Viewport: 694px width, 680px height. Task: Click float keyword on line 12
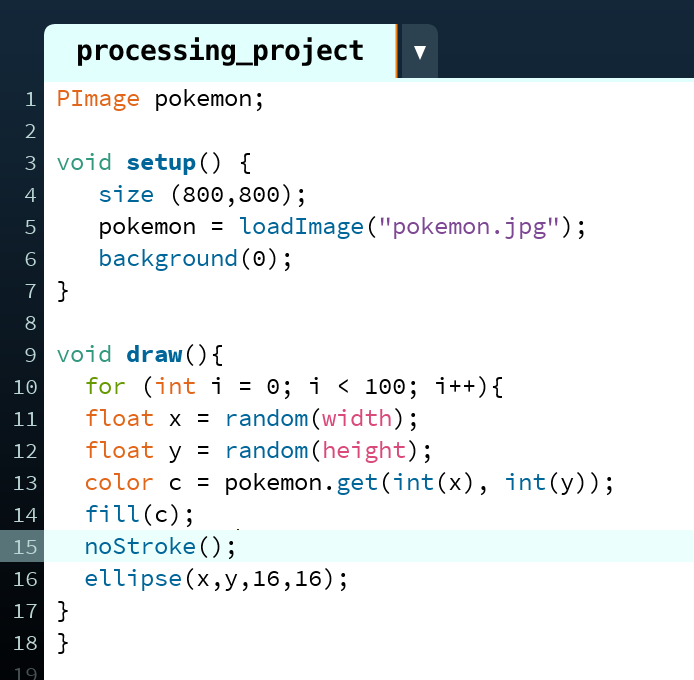click(119, 451)
